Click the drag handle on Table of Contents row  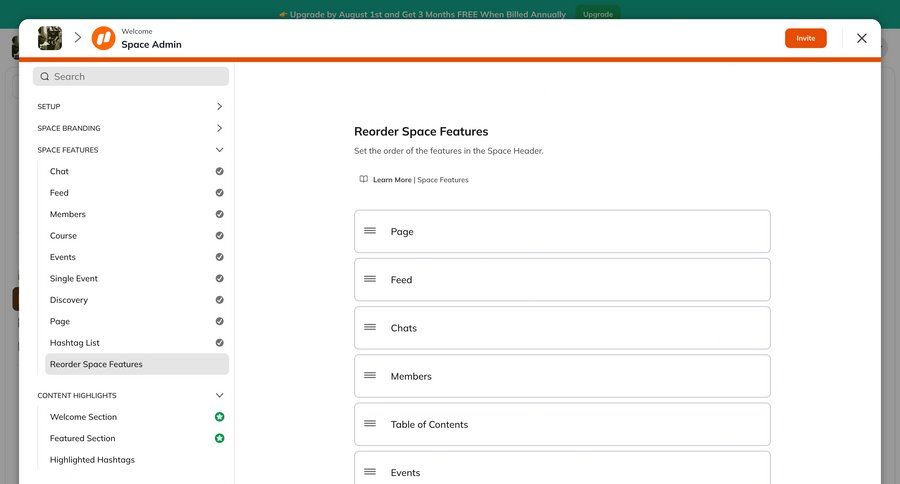tap(370, 424)
